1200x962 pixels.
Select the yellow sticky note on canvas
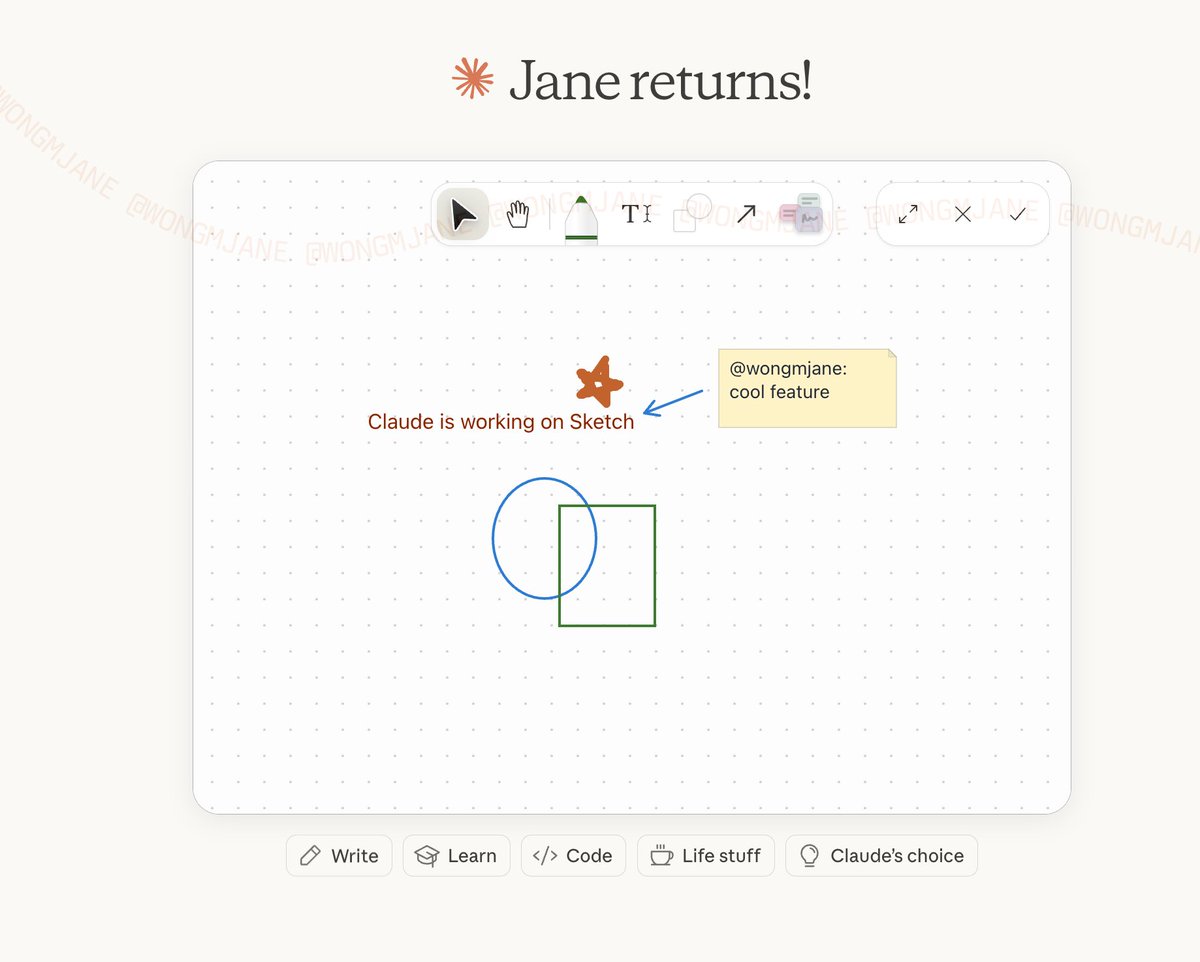[x=807, y=388]
